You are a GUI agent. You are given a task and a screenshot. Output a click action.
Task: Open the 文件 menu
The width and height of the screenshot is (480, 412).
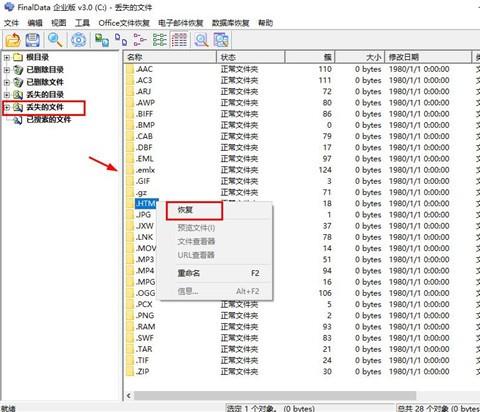click(11, 23)
